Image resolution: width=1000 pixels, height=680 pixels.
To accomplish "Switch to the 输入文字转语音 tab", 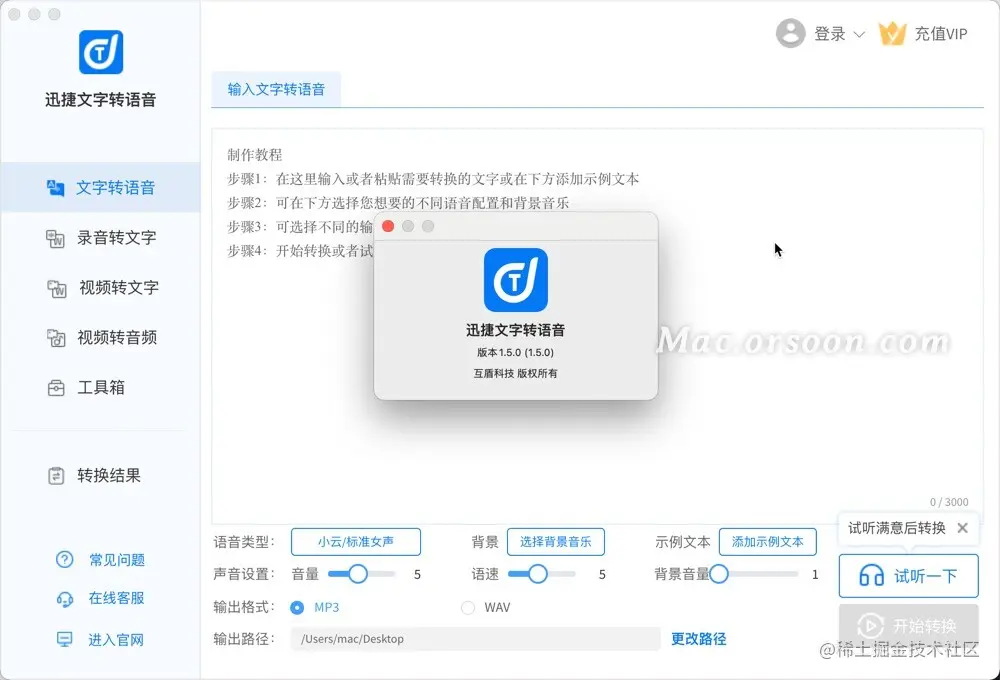I will click(x=276, y=89).
